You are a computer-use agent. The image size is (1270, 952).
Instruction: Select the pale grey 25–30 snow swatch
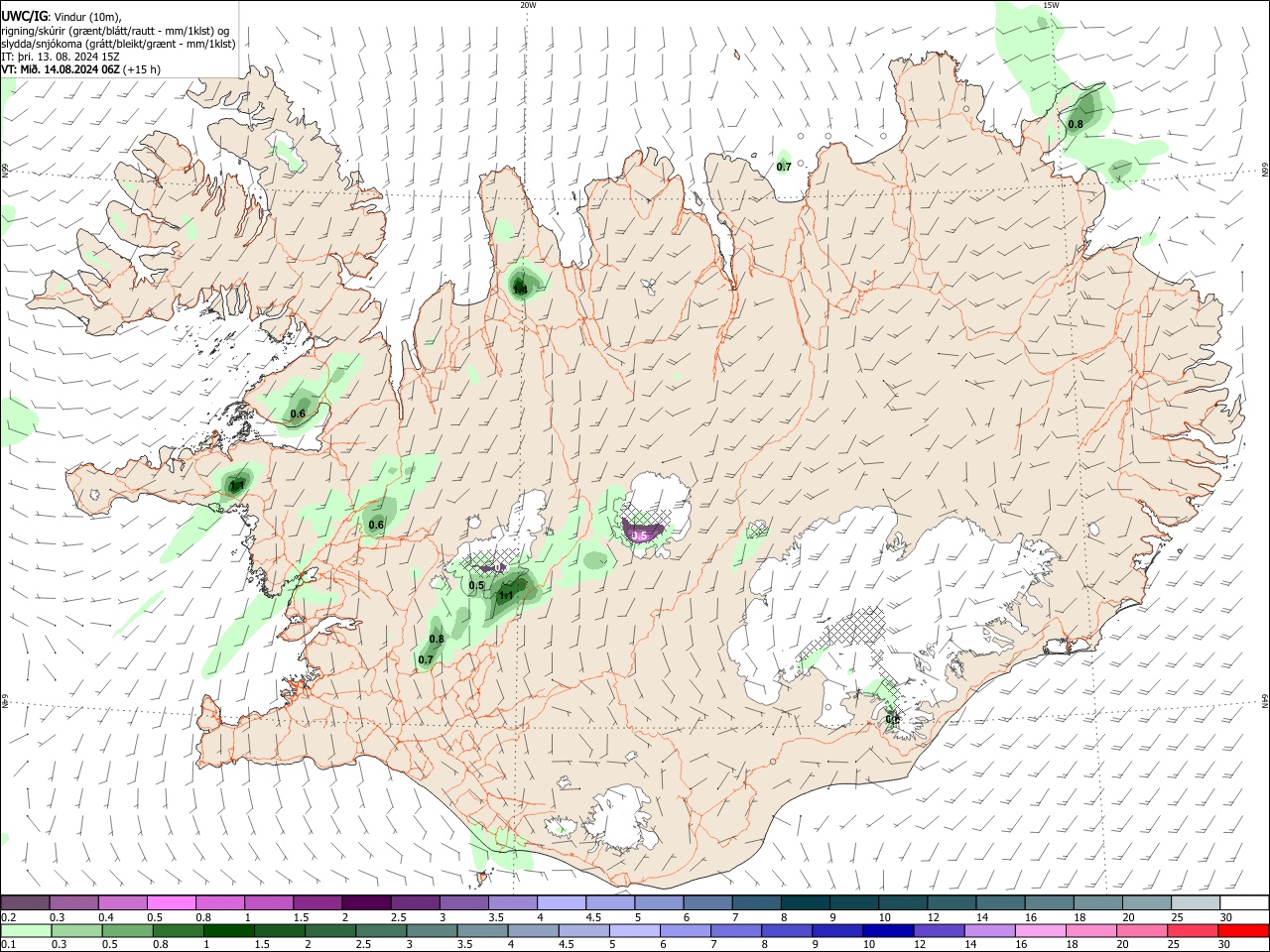tap(1195, 902)
